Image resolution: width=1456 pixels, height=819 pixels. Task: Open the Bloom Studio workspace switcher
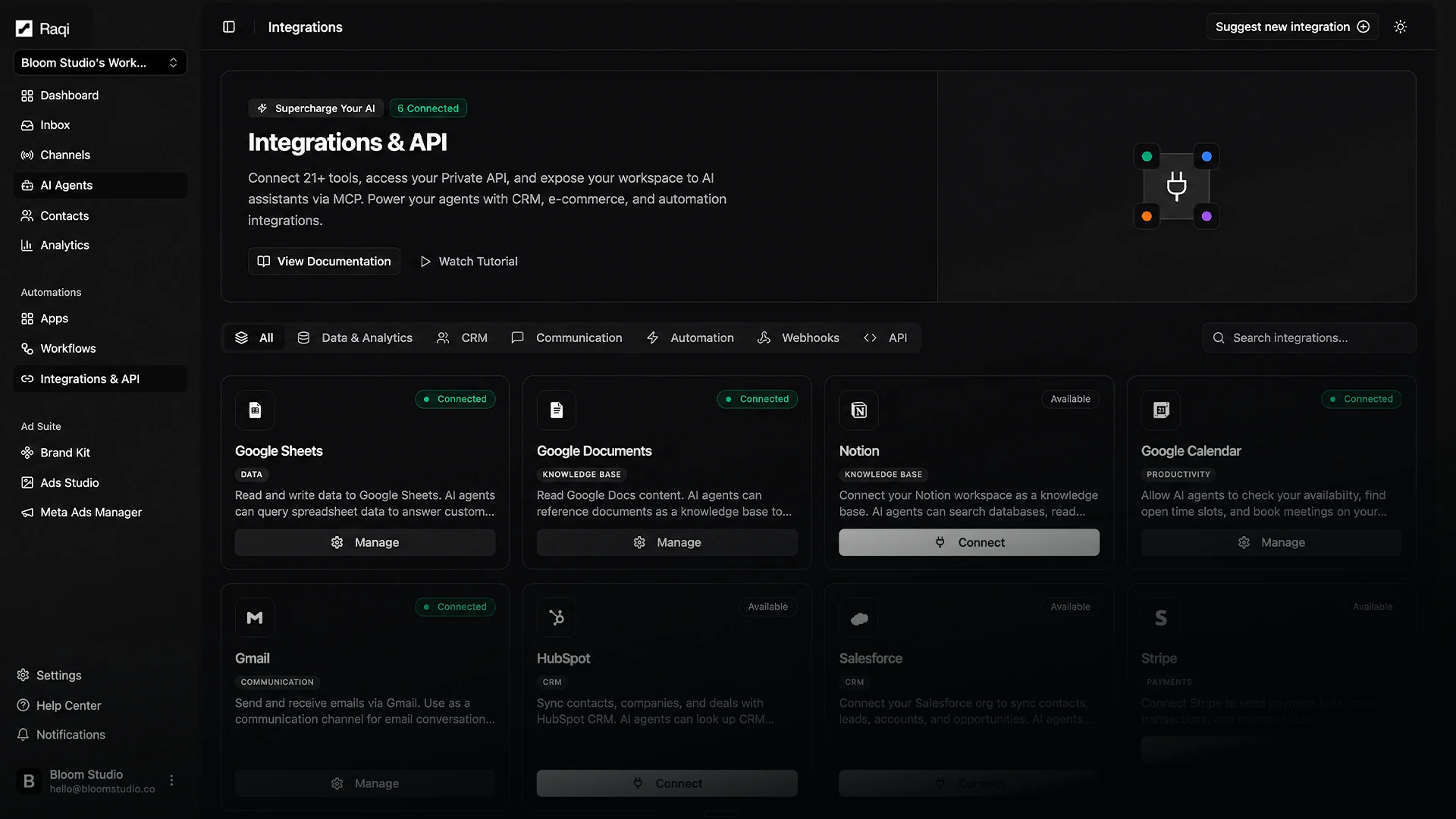tap(100, 63)
